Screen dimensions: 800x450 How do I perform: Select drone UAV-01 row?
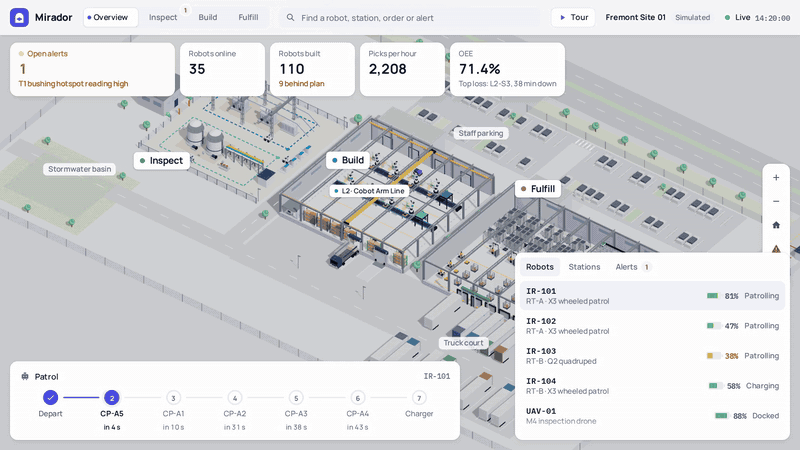pyautogui.click(x=653, y=416)
